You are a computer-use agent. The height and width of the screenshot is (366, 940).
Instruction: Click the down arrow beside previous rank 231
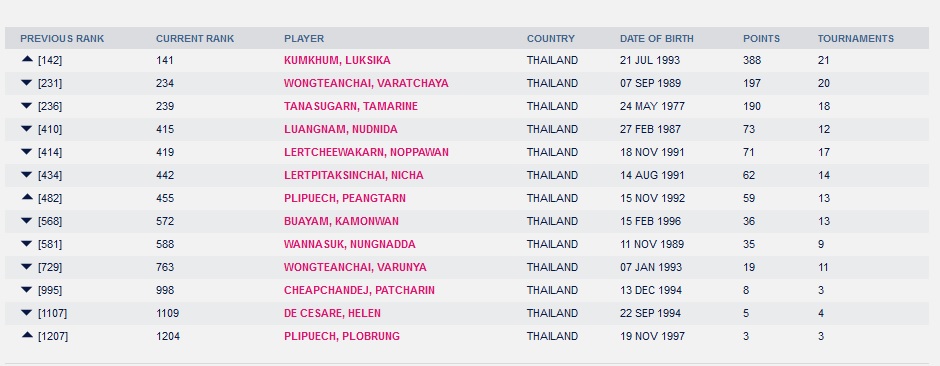pyautogui.click(x=26, y=83)
